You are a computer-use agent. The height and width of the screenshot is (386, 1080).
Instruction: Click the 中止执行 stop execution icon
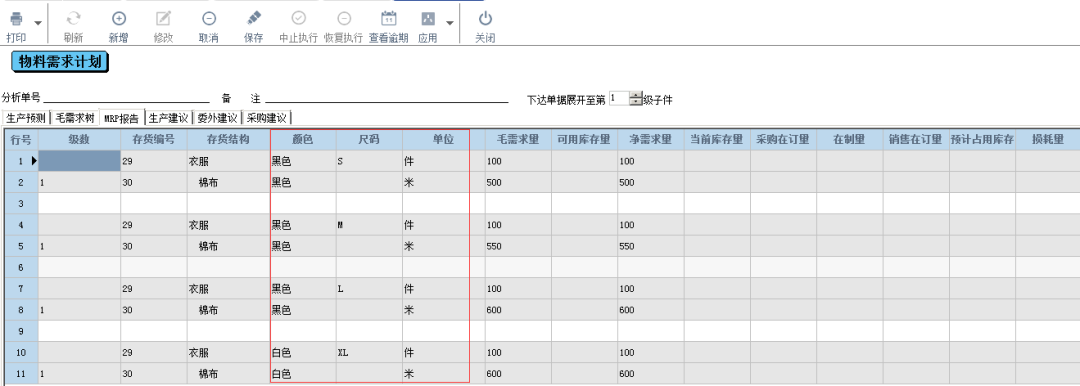coord(298,19)
